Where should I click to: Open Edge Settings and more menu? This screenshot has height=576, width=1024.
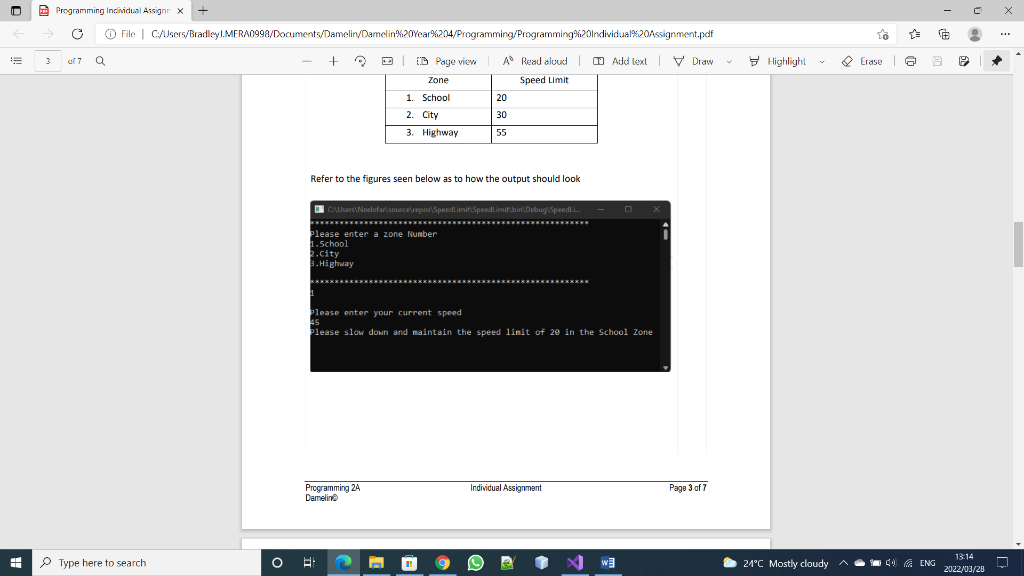point(1005,34)
